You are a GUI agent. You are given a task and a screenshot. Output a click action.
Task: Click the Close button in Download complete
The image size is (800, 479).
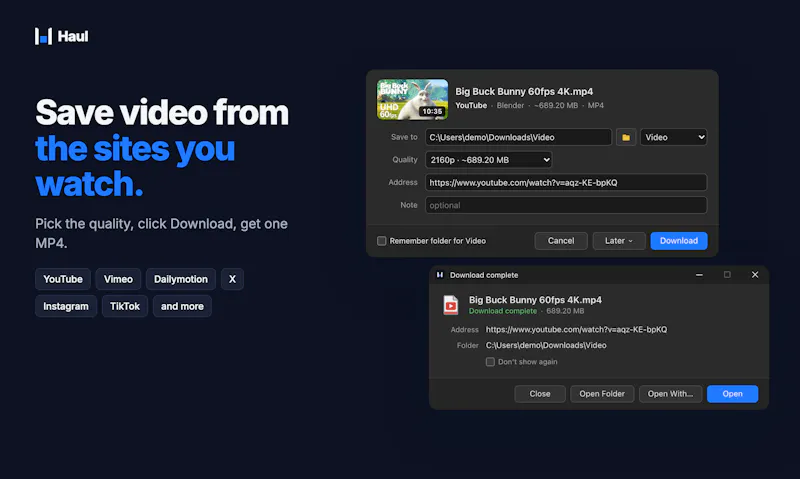[540, 394]
